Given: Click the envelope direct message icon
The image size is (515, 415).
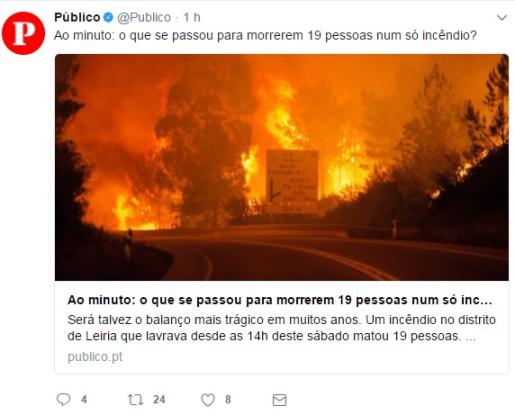Looking at the screenshot, I should point(279,400).
